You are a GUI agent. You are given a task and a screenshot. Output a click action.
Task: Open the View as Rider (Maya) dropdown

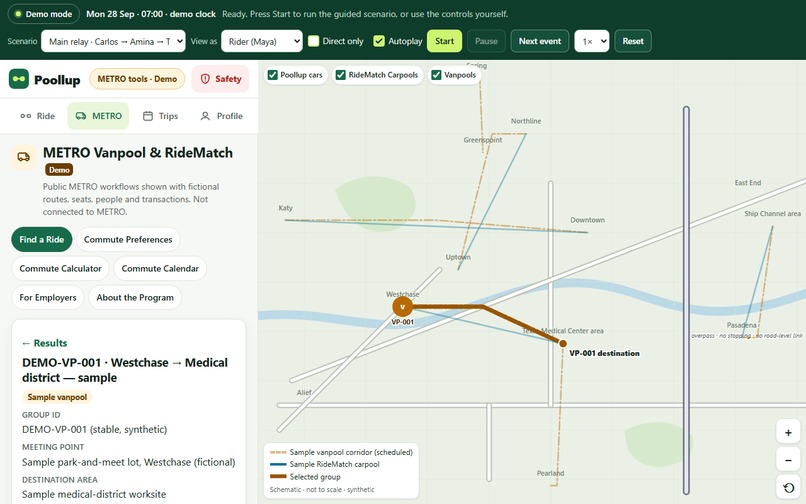[262, 41]
